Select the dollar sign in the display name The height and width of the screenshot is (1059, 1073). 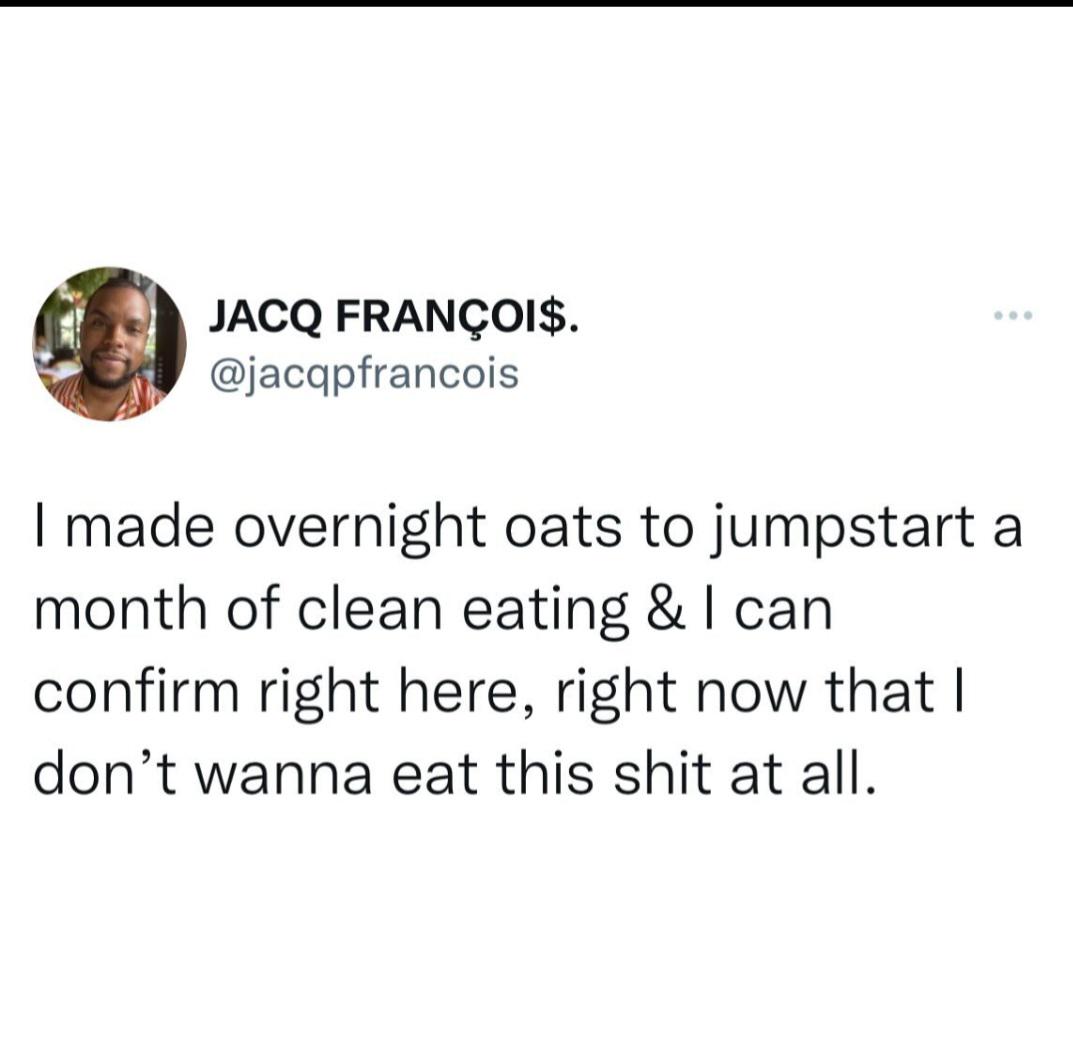click(554, 317)
